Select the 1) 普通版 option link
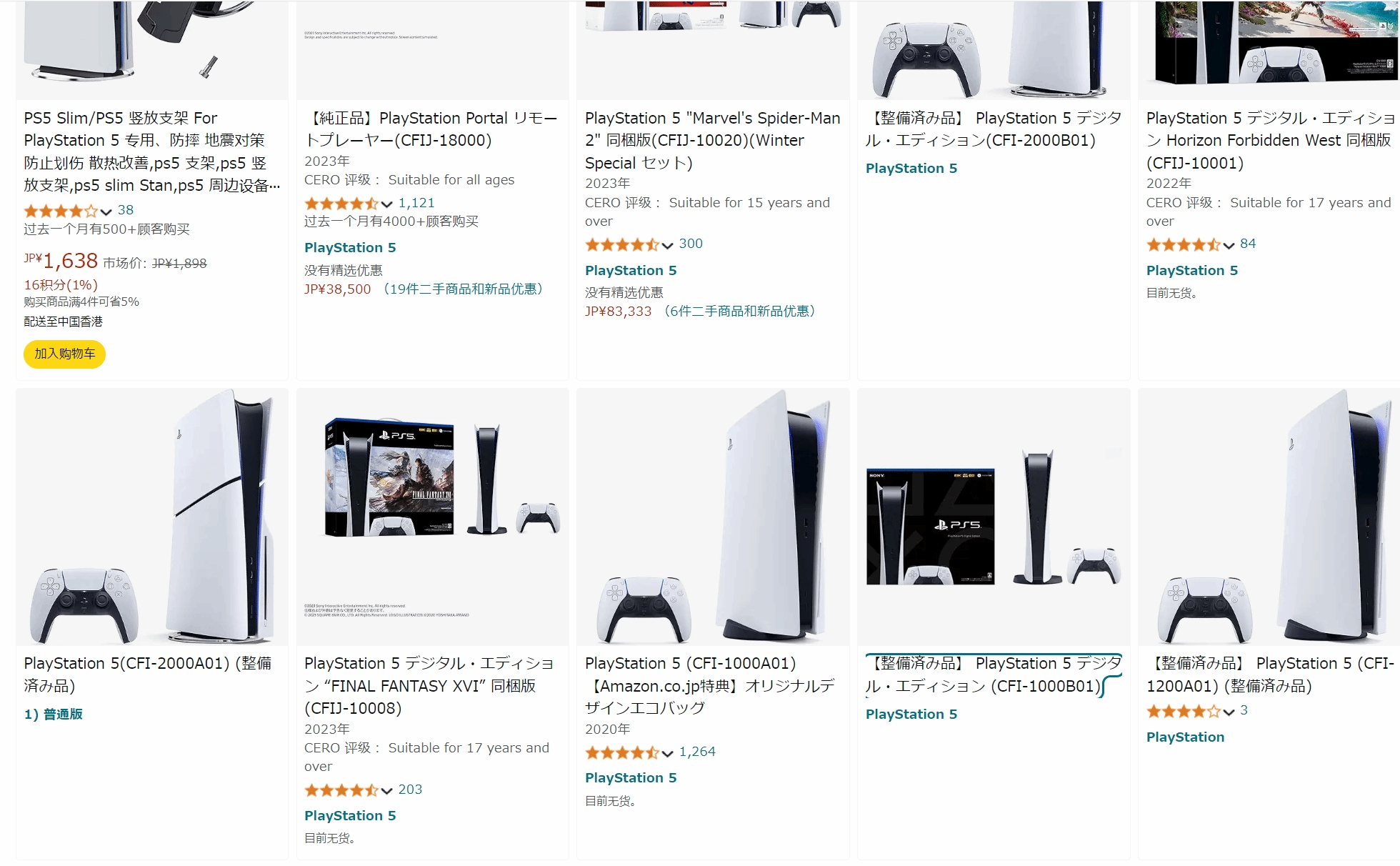Screen dimensions: 1400x866 coord(54,714)
